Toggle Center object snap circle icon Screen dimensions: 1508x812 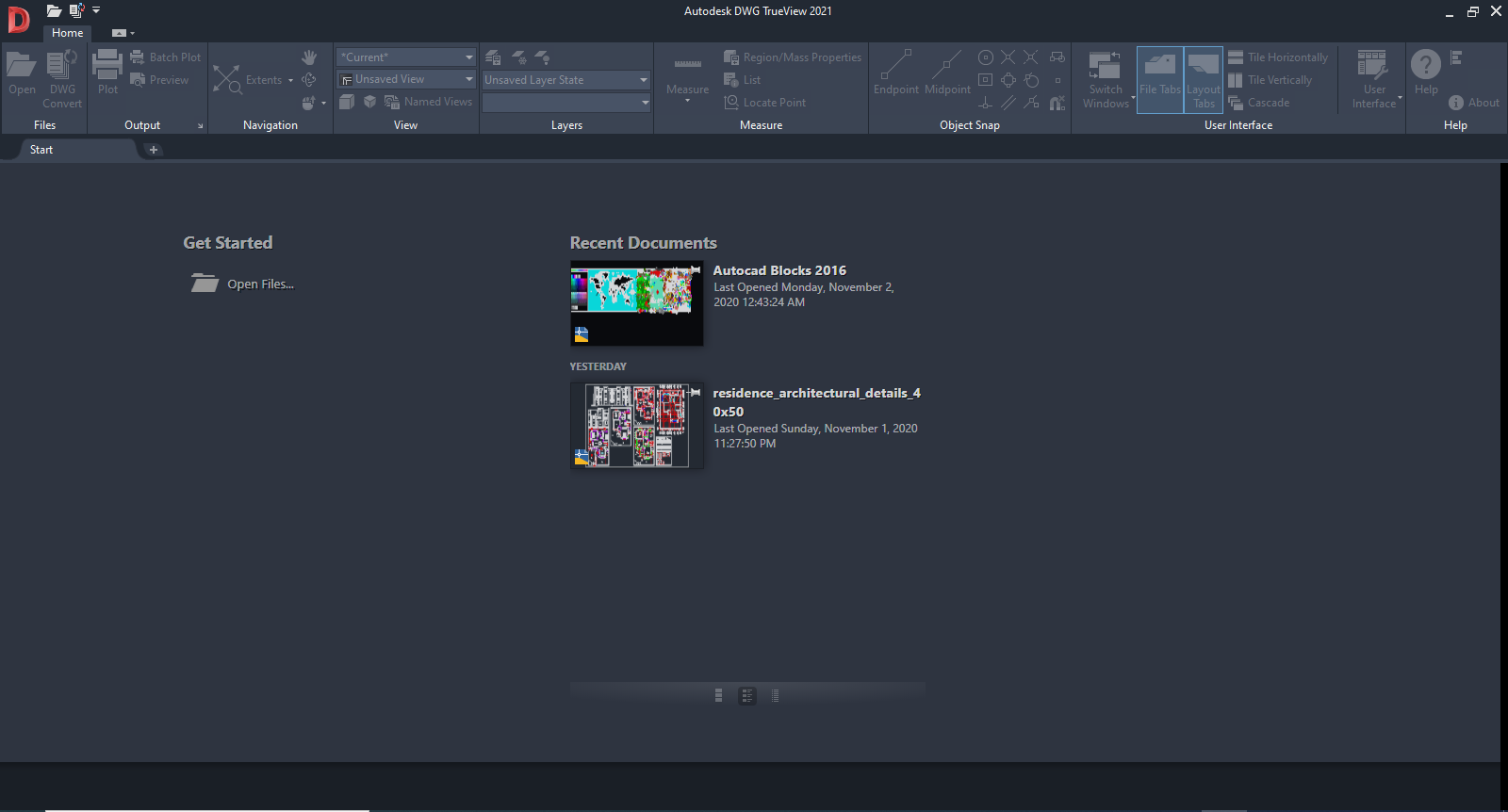[986, 57]
